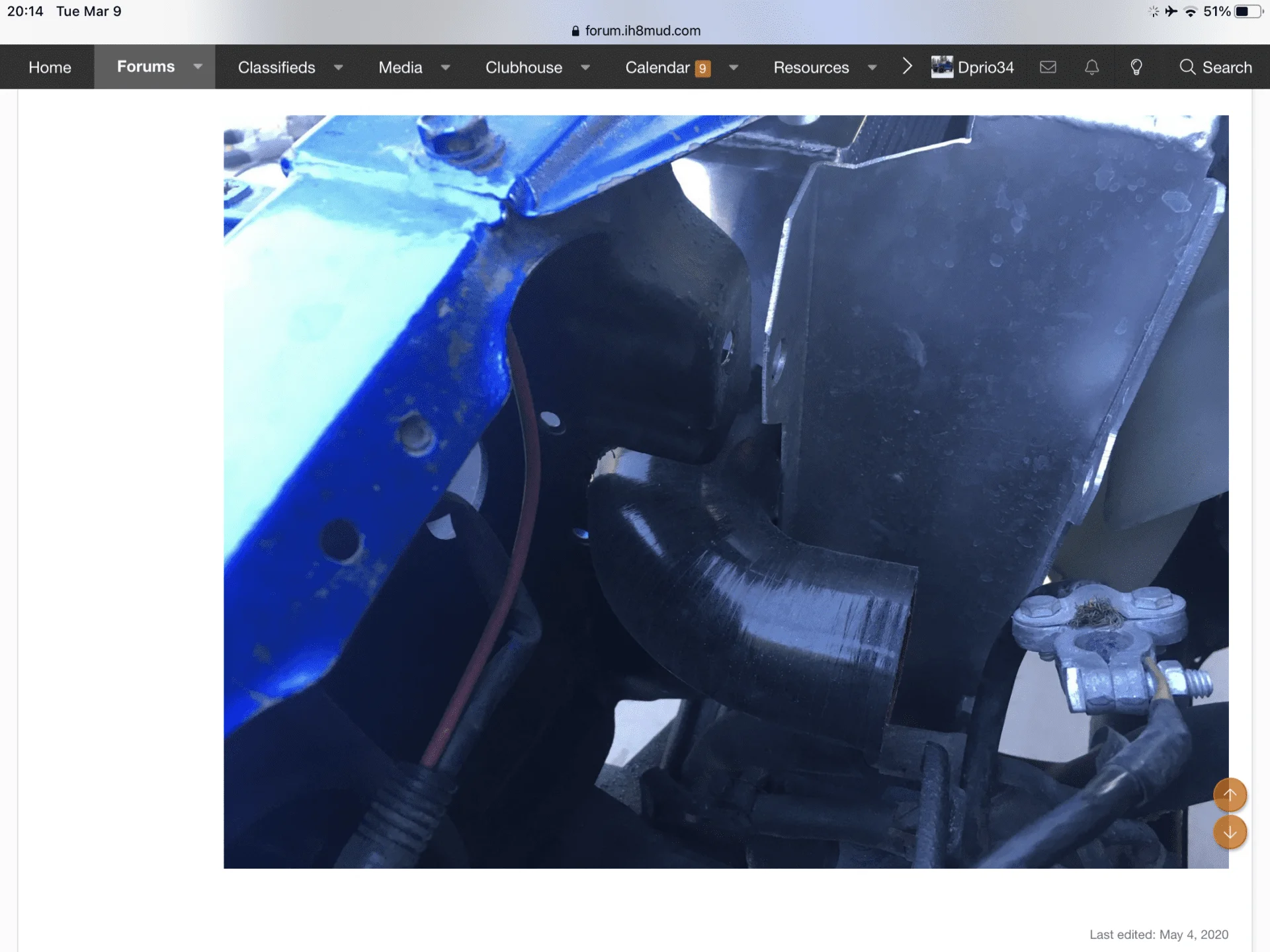The image size is (1270, 952).
Task: Open the Forums section
Action: [146, 67]
